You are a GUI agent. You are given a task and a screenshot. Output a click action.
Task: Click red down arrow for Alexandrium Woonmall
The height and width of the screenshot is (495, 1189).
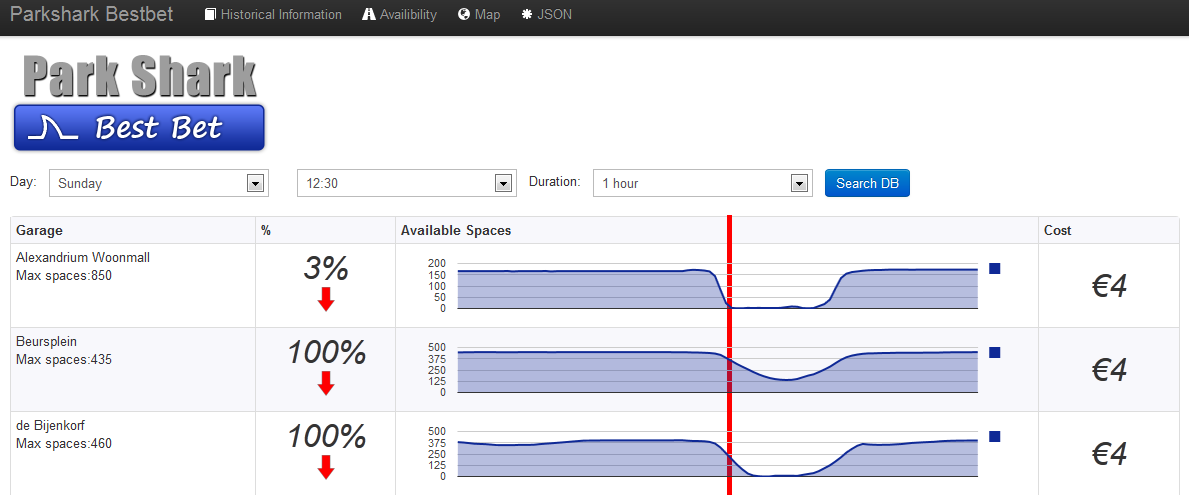pyautogui.click(x=326, y=299)
